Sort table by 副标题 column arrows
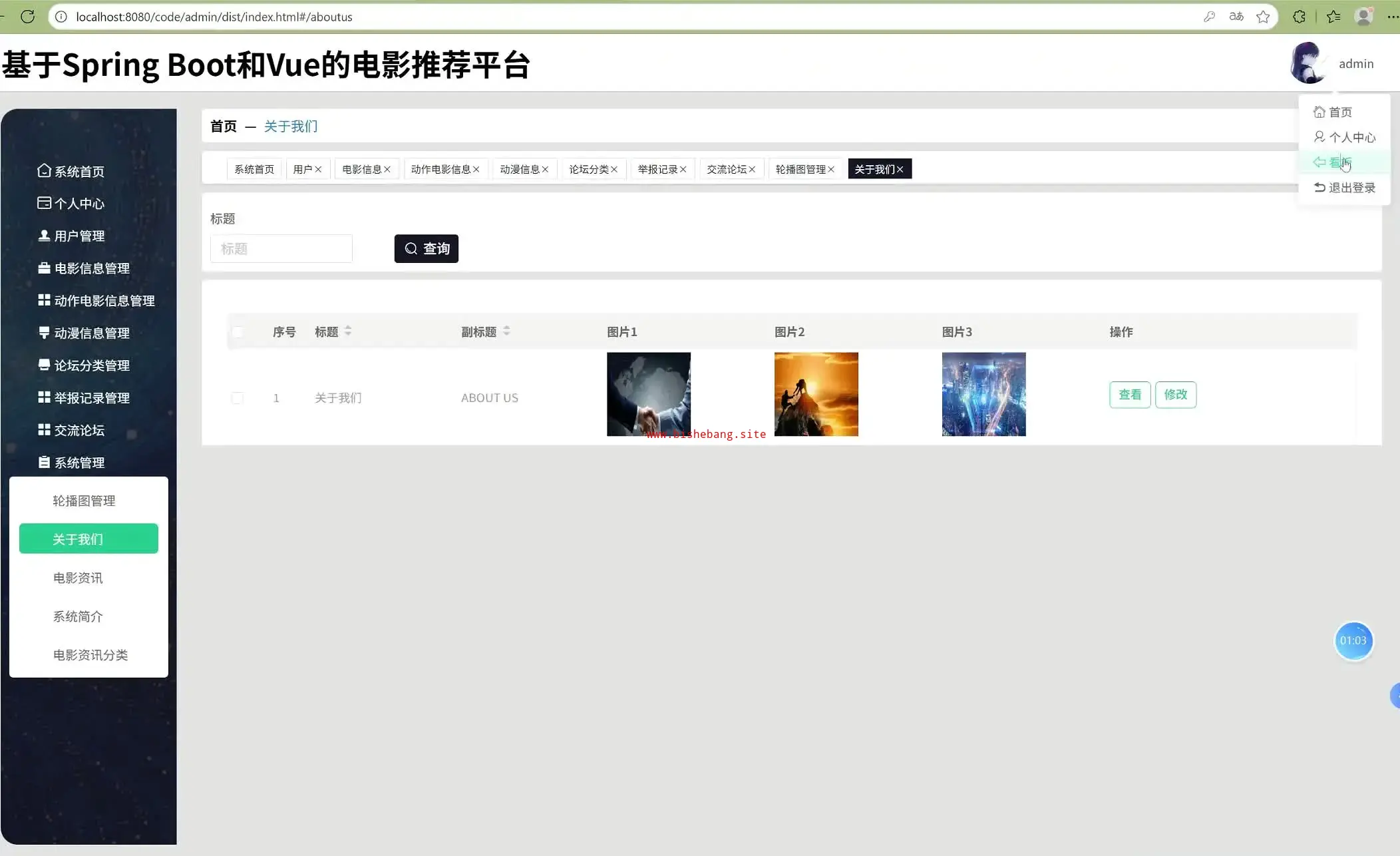The image size is (1400, 856). tap(506, 331)
